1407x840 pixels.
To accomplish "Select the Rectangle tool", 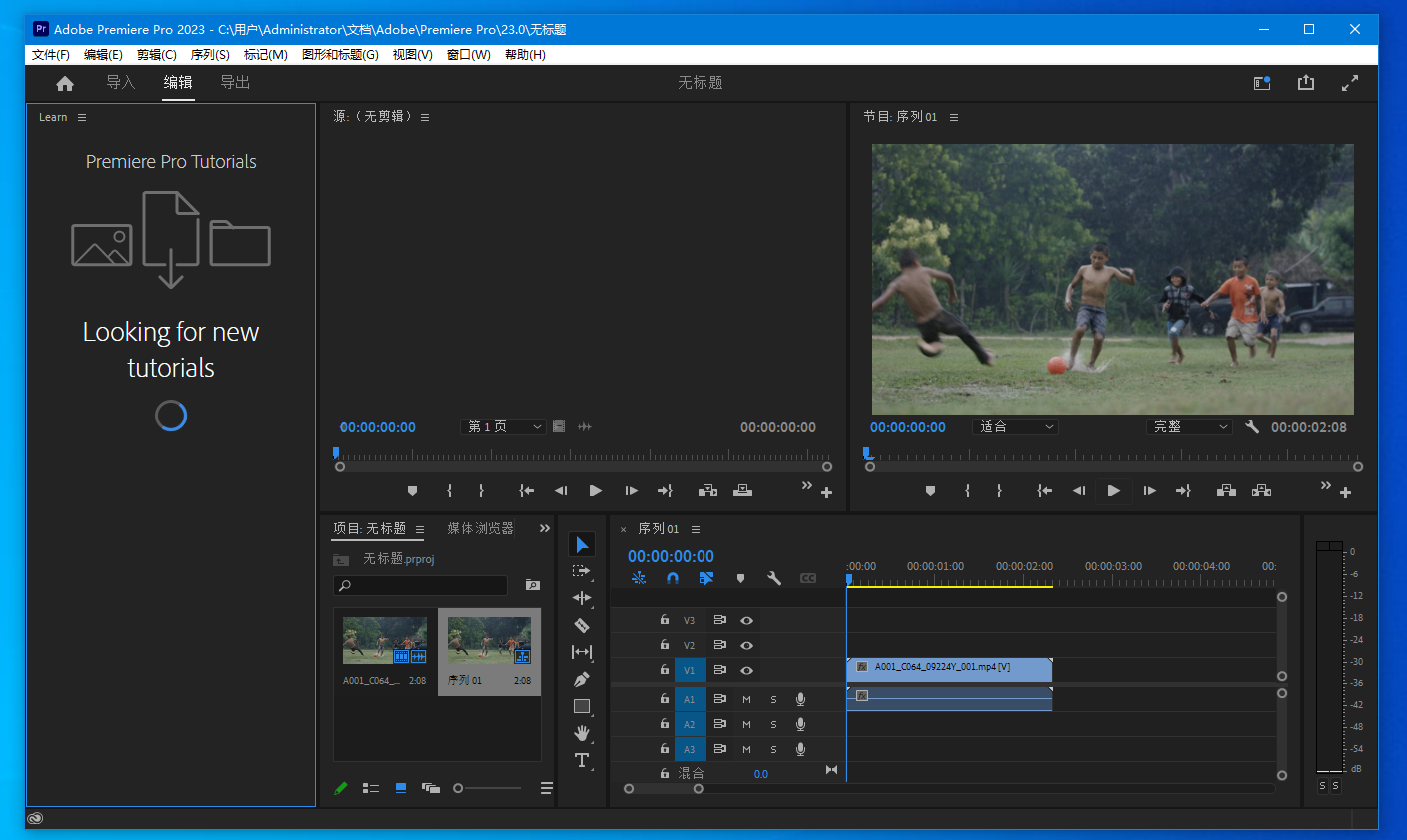I will (582, 706).
